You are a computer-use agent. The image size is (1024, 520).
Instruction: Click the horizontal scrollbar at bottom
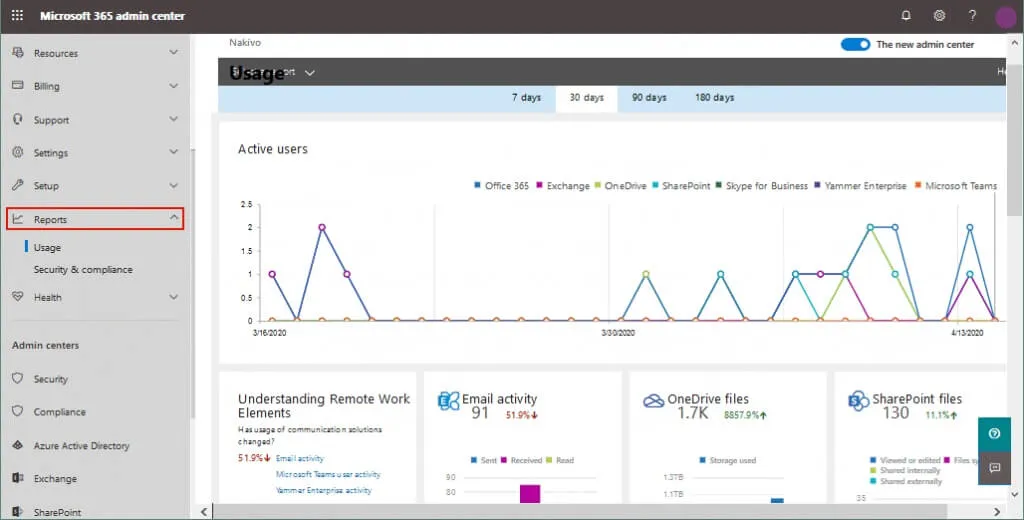click(x=600, y=512)
